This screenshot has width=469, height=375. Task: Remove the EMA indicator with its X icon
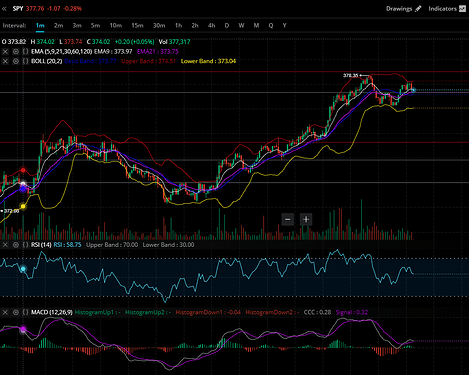click(5, 52)
